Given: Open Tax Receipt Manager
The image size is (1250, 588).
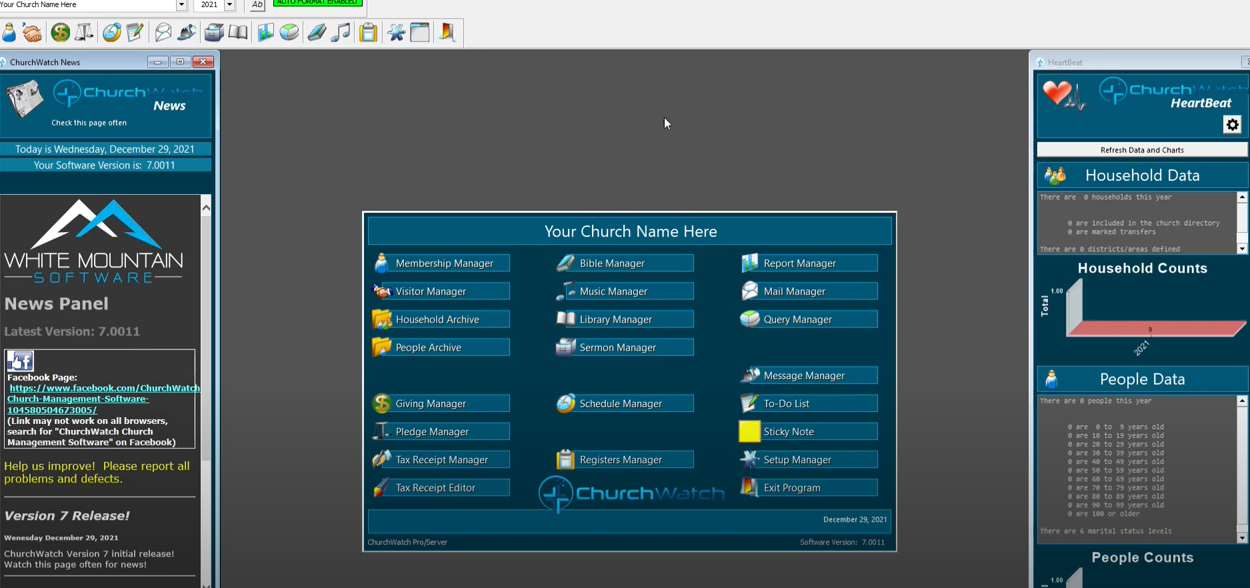Looking at the screenshot, I should [440, 459].
